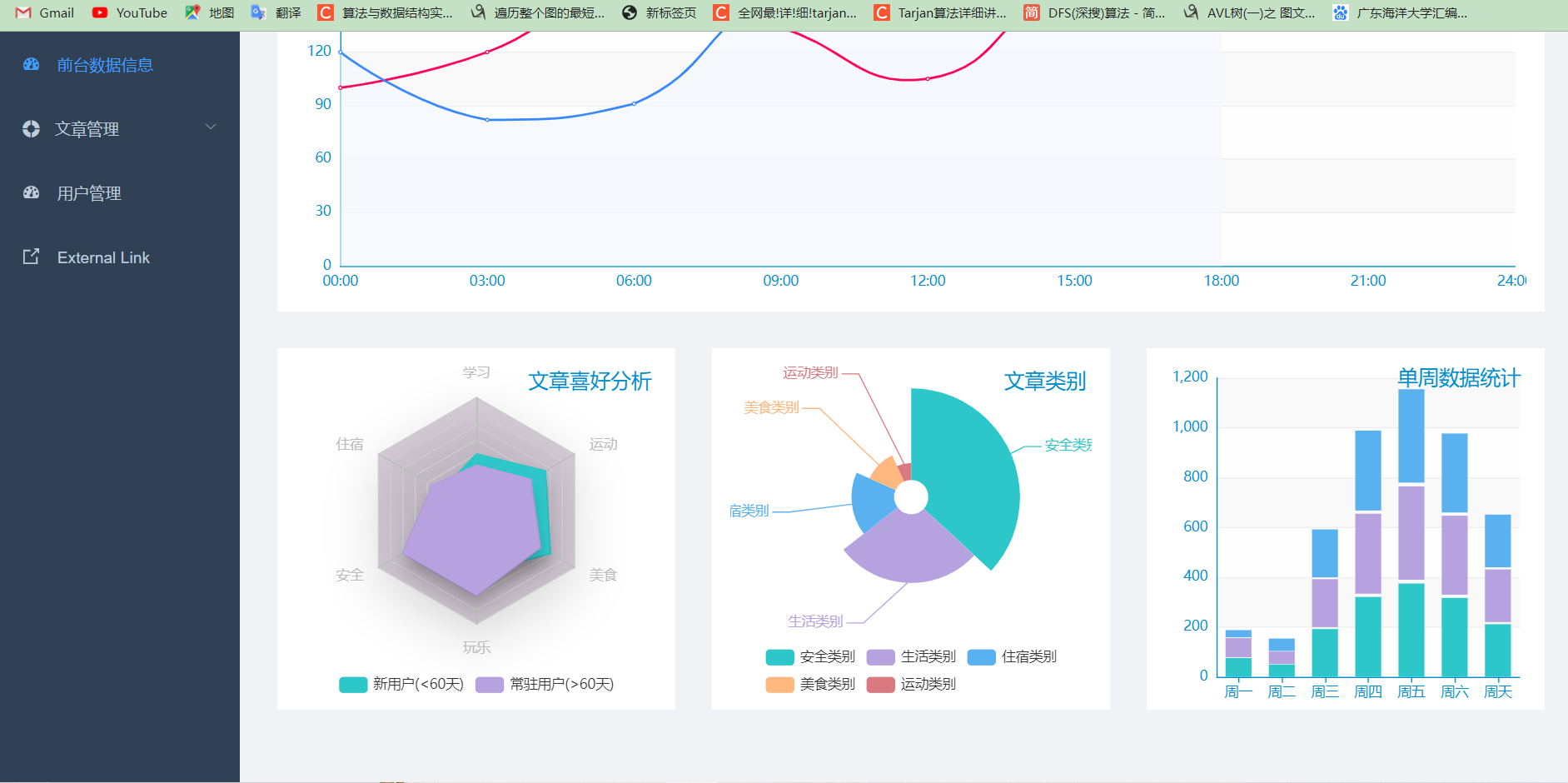
Task: Open the 全网最!详!细!tarjan bookmark icon
Action: (721, 12)
